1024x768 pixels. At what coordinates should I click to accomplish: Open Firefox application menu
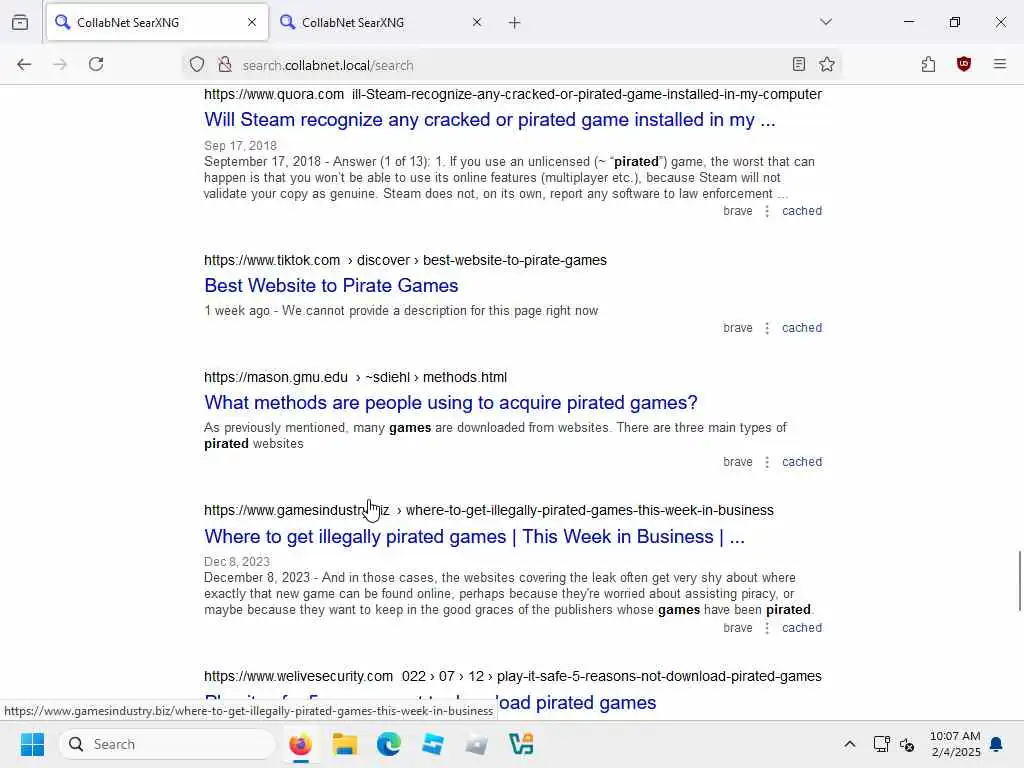[x=1000, y=64]
